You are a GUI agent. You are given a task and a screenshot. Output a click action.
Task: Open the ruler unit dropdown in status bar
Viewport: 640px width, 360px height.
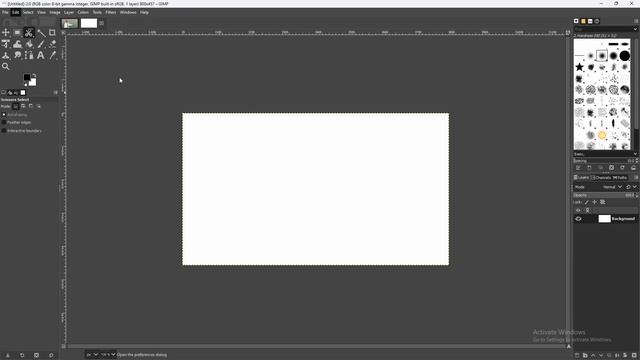92,355
